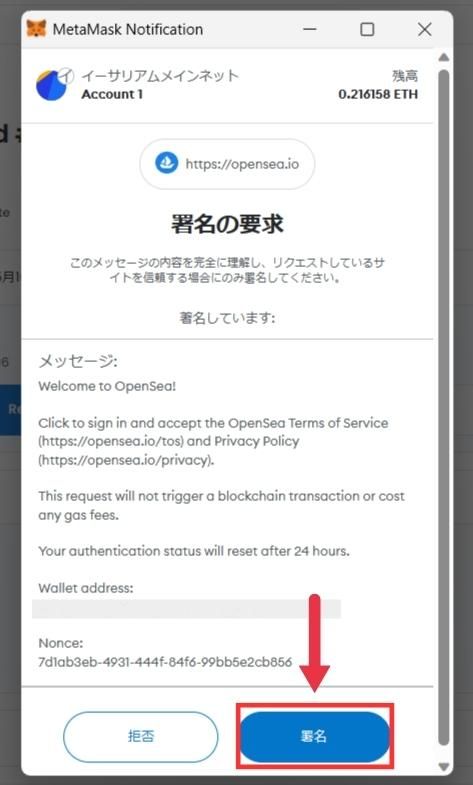This screenshot has width=473, height=785.
Task: Click the vertical scrollbar thumb
Action: (x=443, y=408)
